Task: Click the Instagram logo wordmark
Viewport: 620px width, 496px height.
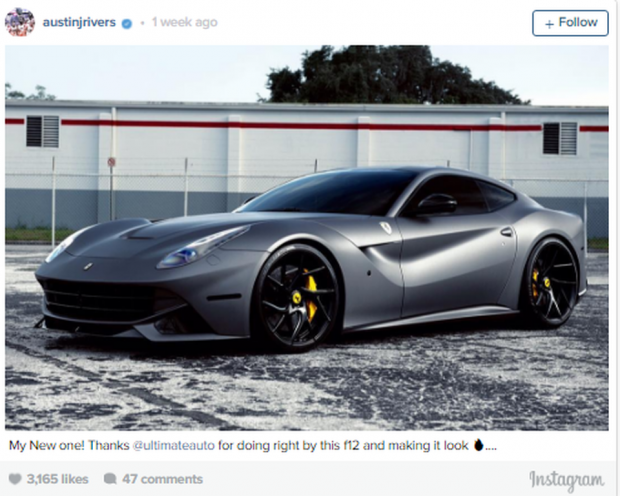Action: click(567, 480)
